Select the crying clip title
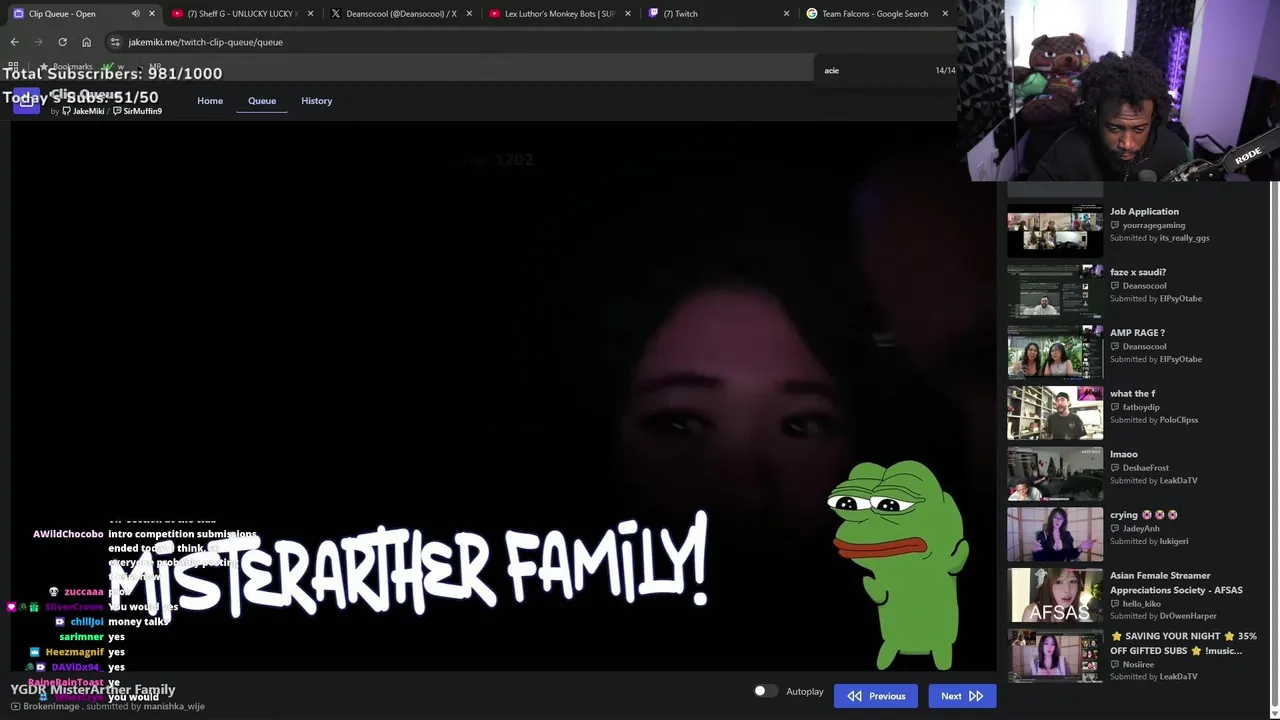Screen dimensions: 1280x720 [1144, 515]
